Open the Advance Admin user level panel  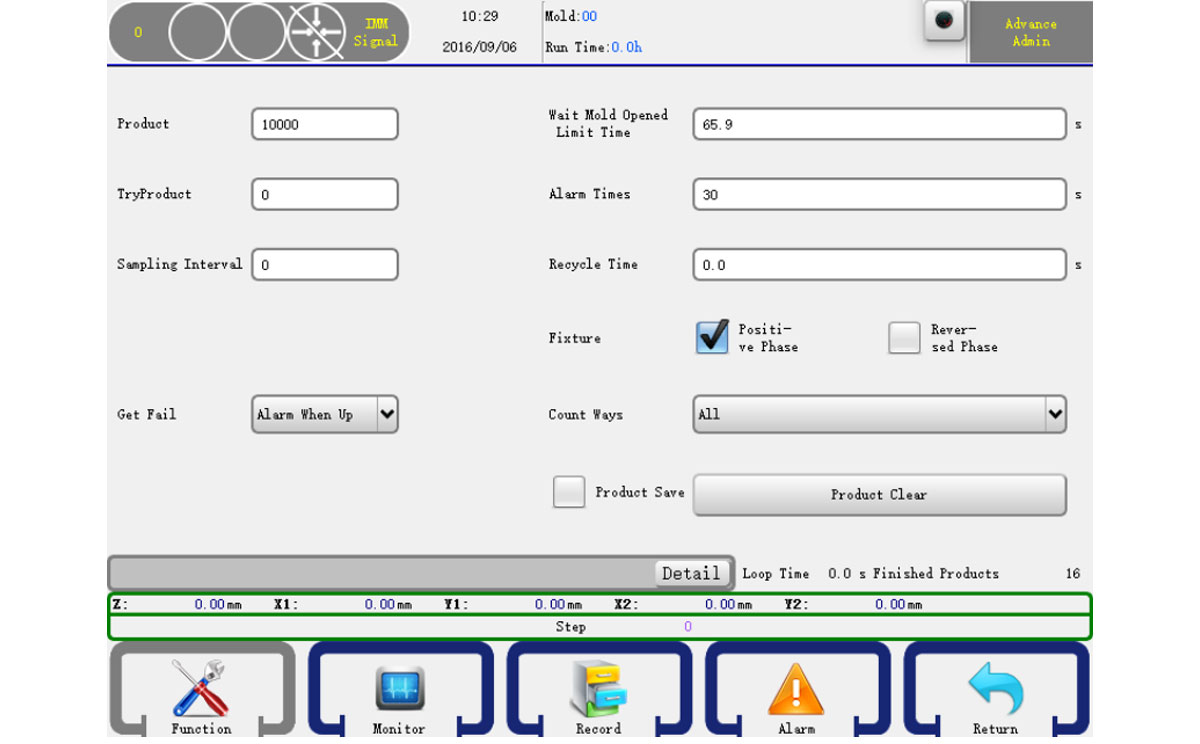click(x=1030, y=32)
